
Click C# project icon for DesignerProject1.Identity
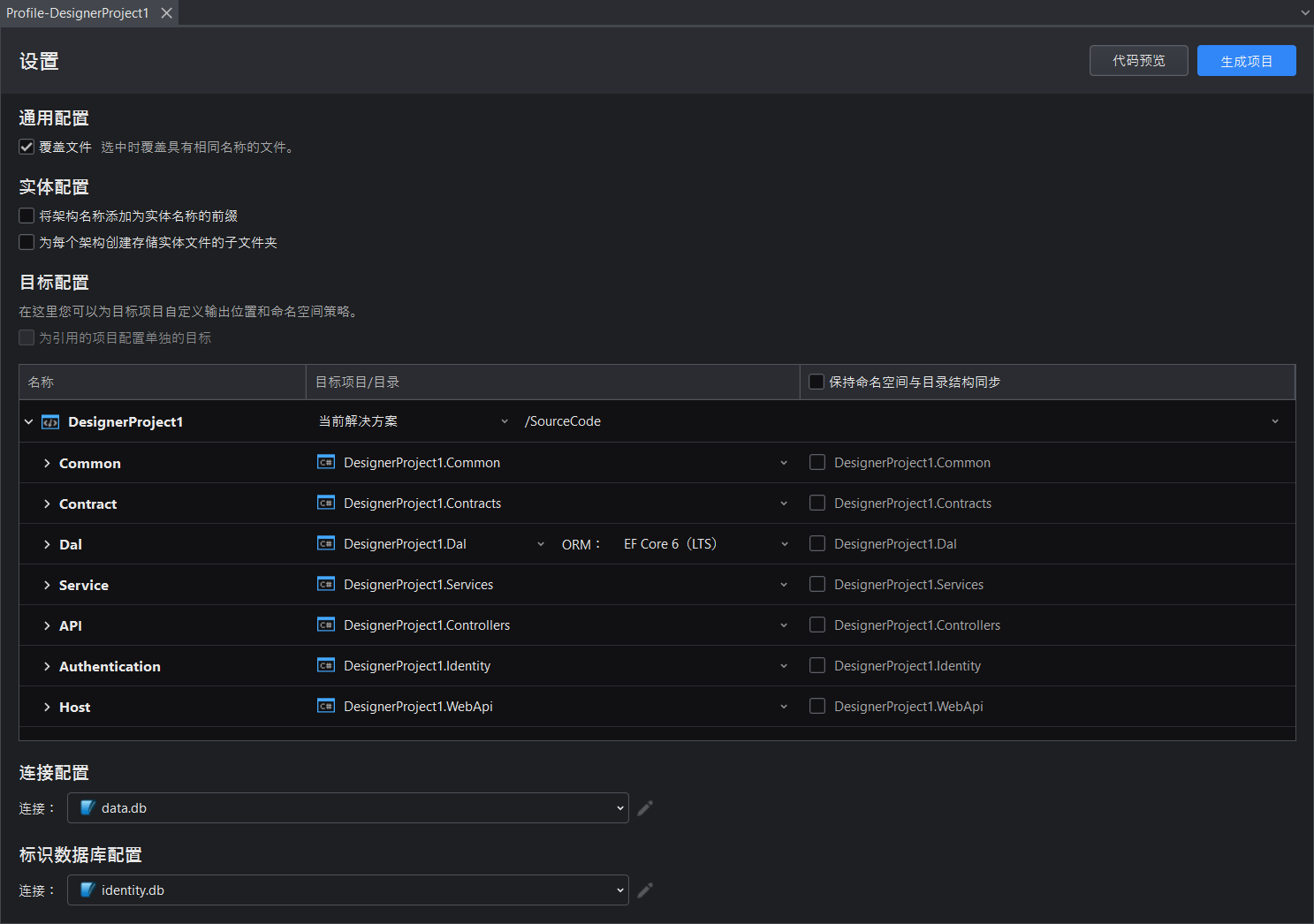click(x=326, y=665)
